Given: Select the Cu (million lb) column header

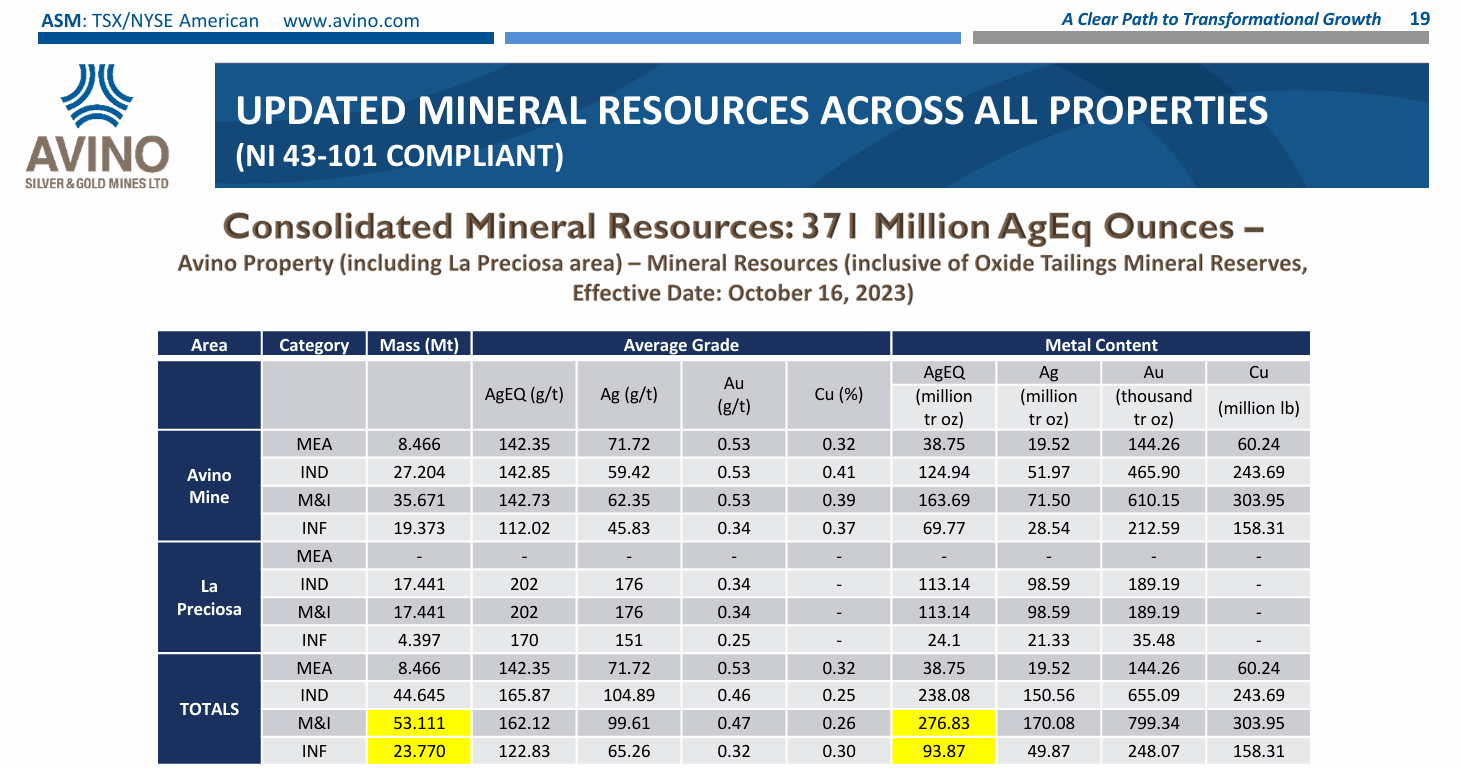Looking at the screenshot, I should (1258, 393).
